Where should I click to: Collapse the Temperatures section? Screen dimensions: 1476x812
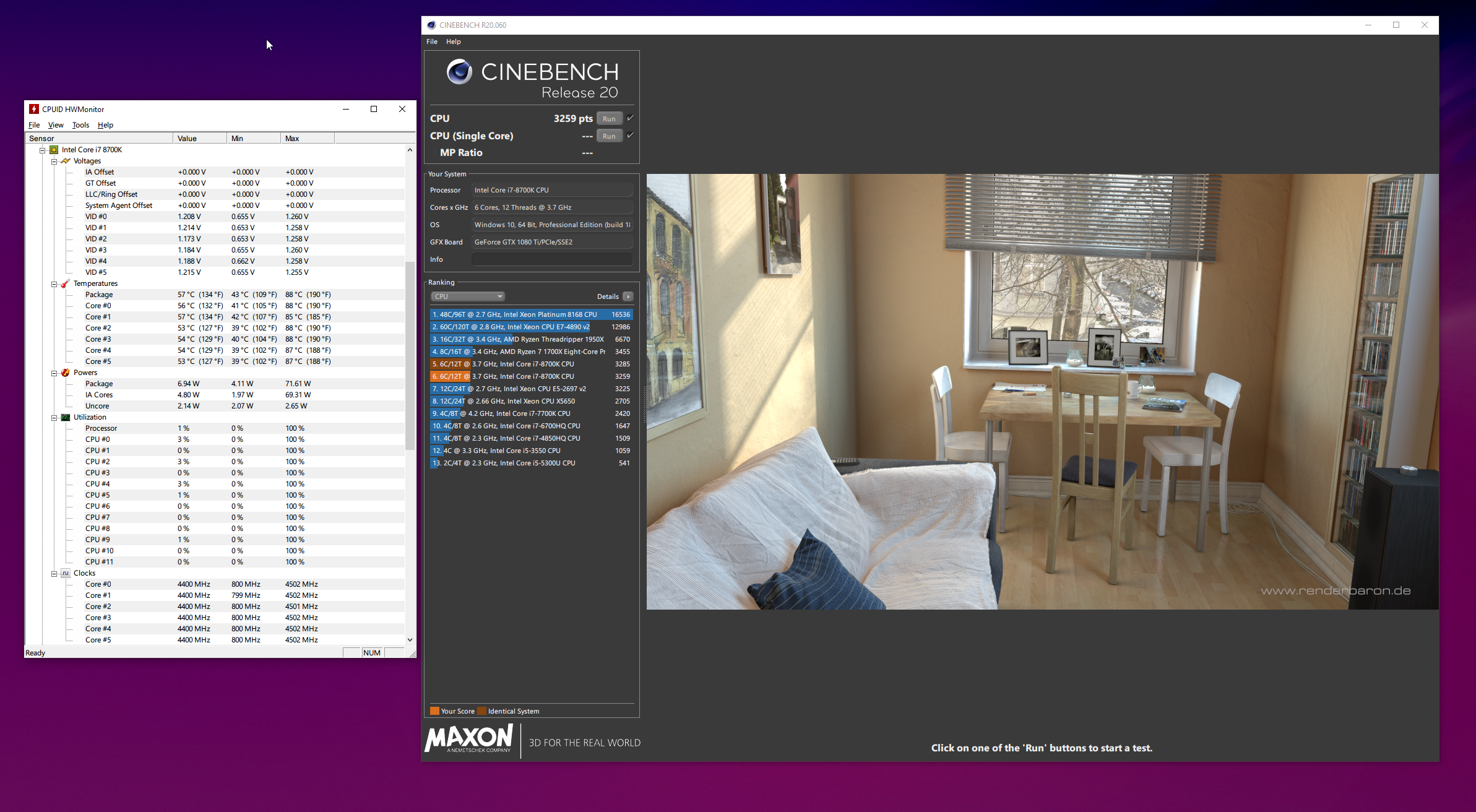click(x=54, y=284)
